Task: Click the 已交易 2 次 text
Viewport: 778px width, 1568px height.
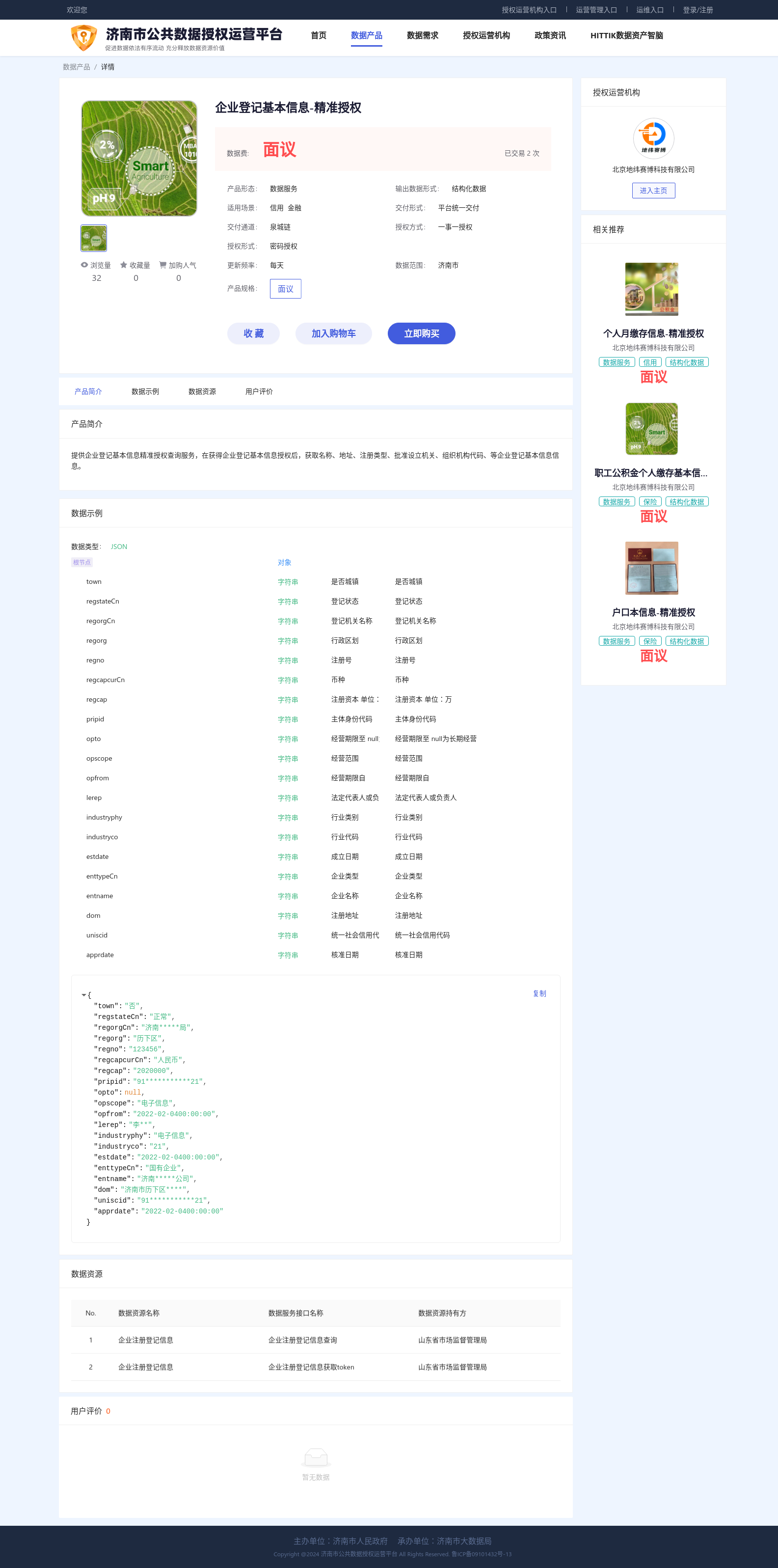Action: tap(522, 153)
